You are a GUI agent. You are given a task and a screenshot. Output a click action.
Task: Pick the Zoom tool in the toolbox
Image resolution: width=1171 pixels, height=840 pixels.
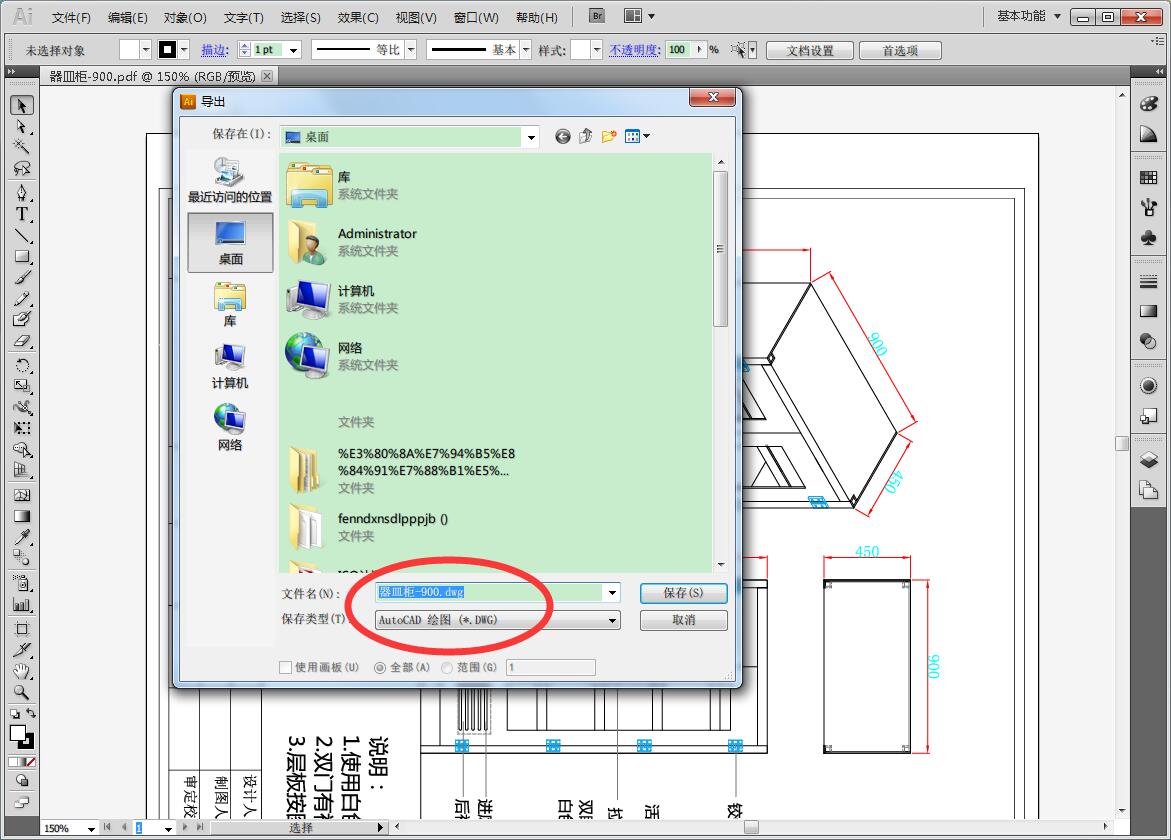(x=22, y=692)
